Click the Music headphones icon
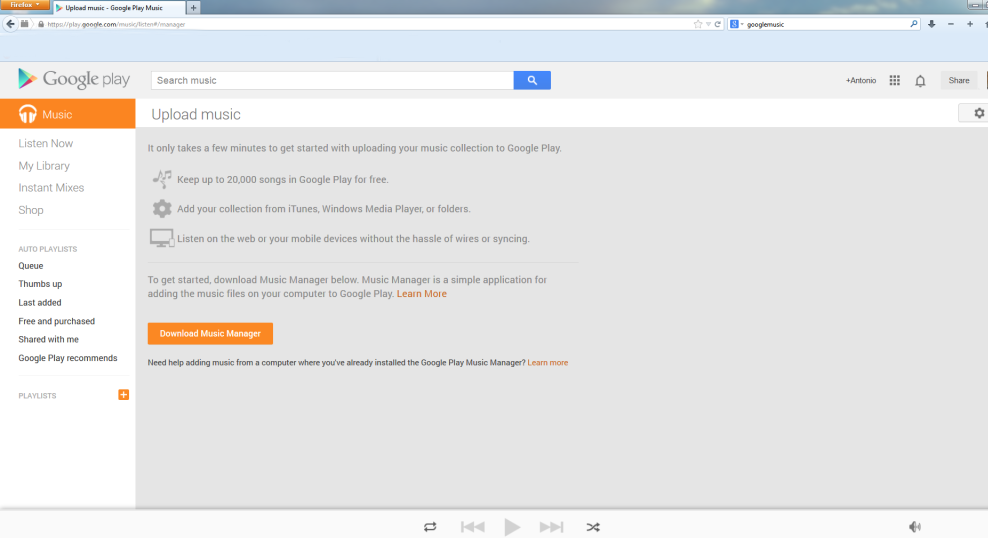 tap(28, 114)
